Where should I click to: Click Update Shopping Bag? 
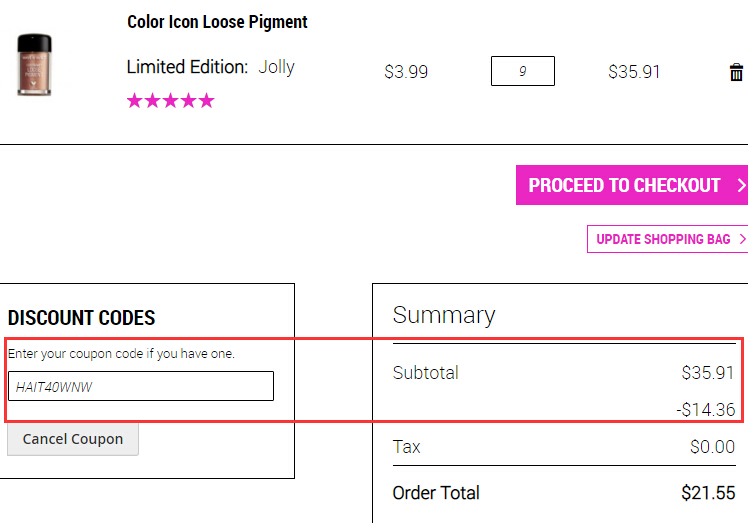pos(667,239)
